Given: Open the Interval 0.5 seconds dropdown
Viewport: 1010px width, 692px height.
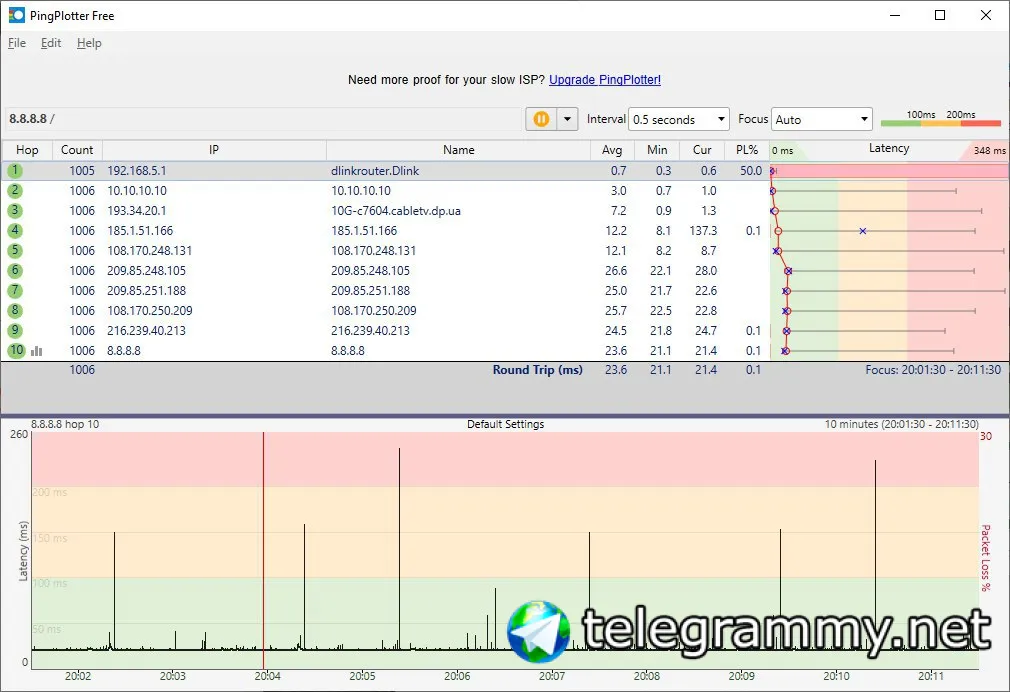Looking at the screenshot, I should pyautogui.click(x=678, y=119).
